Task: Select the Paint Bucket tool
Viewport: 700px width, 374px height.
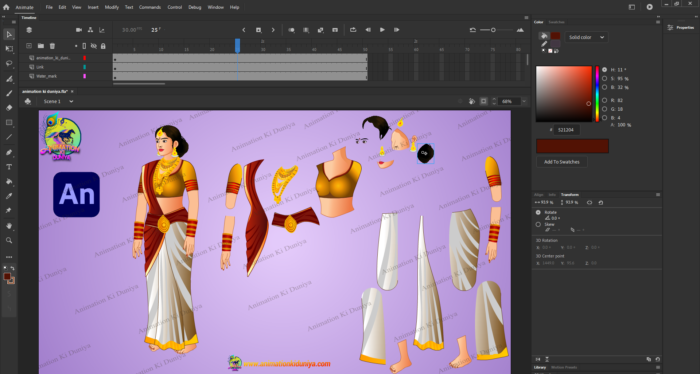Action: click(x=9, y=182)
